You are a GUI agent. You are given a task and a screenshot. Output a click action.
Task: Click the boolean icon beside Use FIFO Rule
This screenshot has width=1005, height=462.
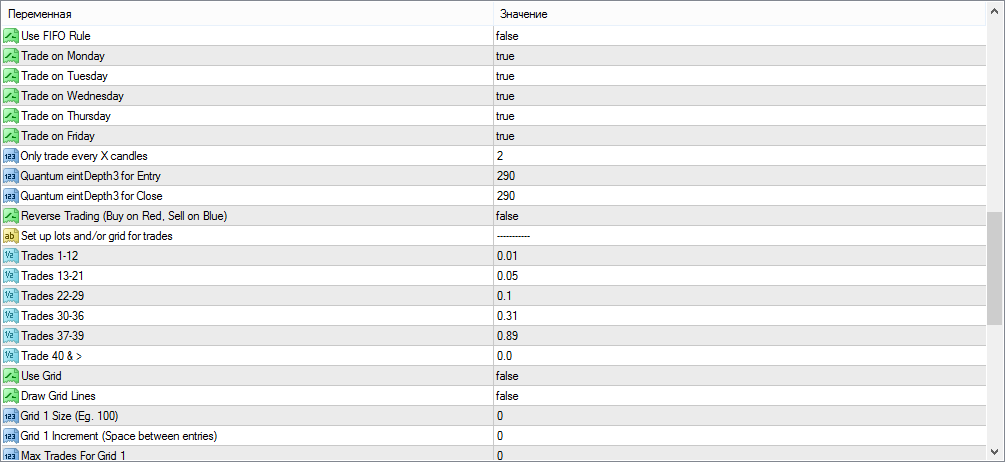(11, 36)
